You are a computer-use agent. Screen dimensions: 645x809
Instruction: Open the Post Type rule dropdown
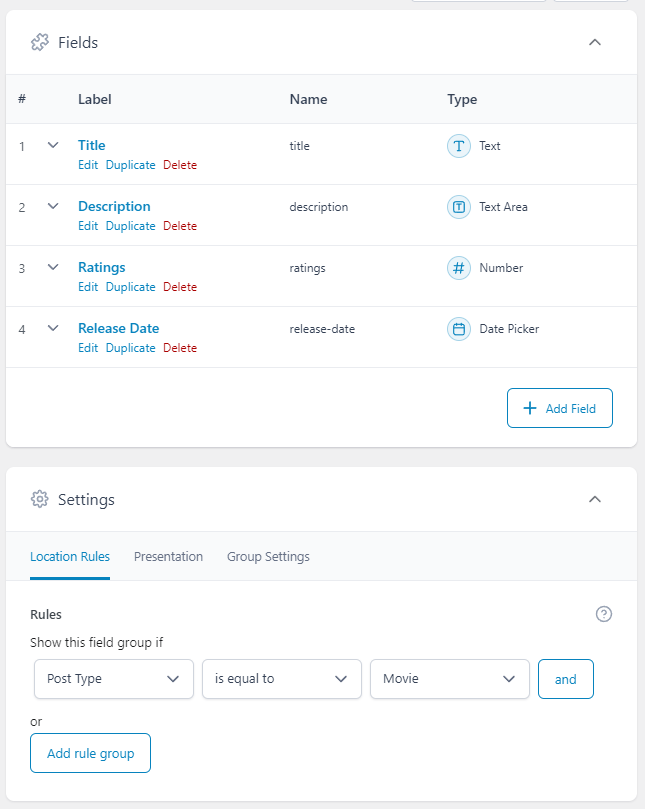114,678
